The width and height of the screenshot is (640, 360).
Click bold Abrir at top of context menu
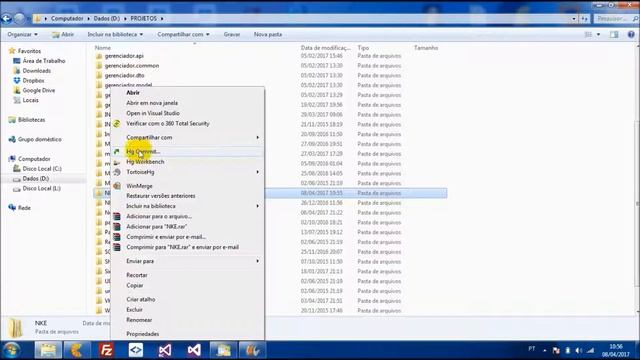coord(133,93)
